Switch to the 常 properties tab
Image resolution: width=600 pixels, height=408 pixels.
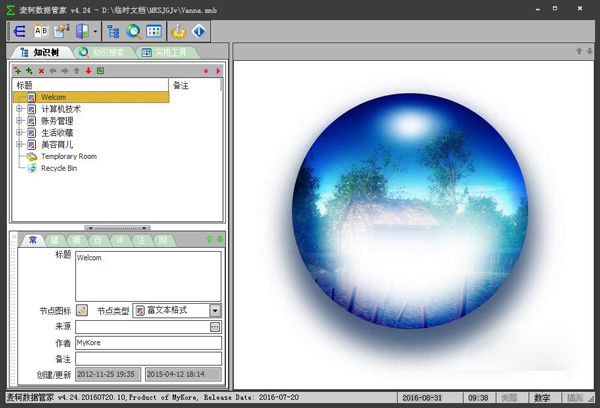click(33, 240)
